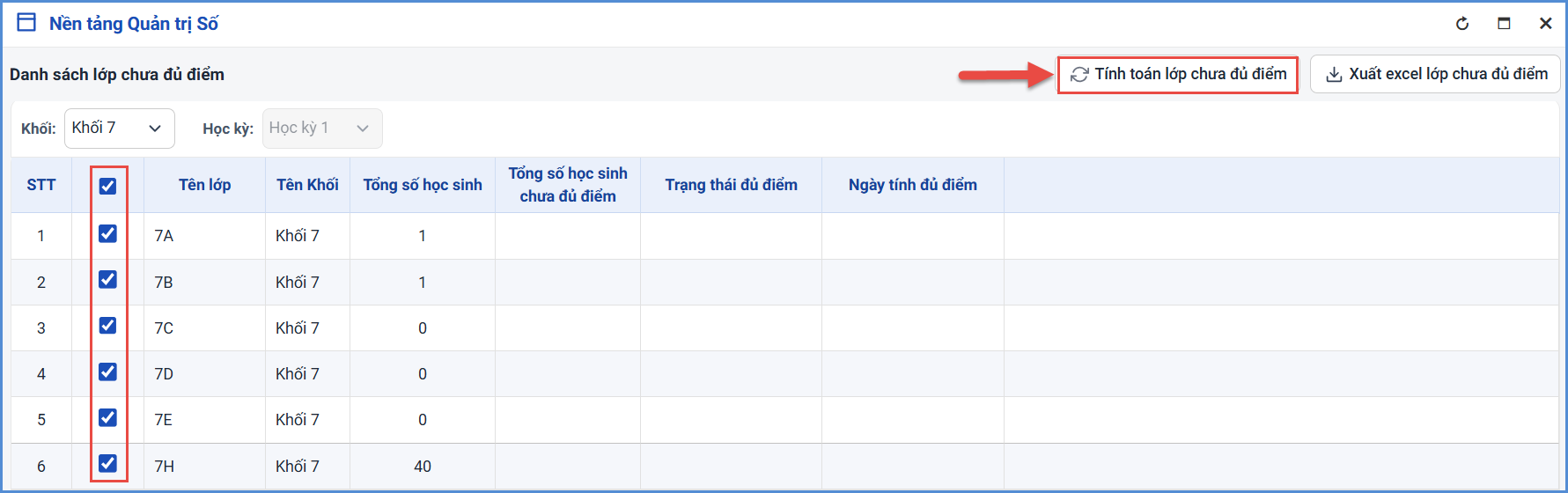Click Khối 7 cell in row 7D
Image resolution: width=1568 pixels, height=493 pixels.
tap(307, 374)
